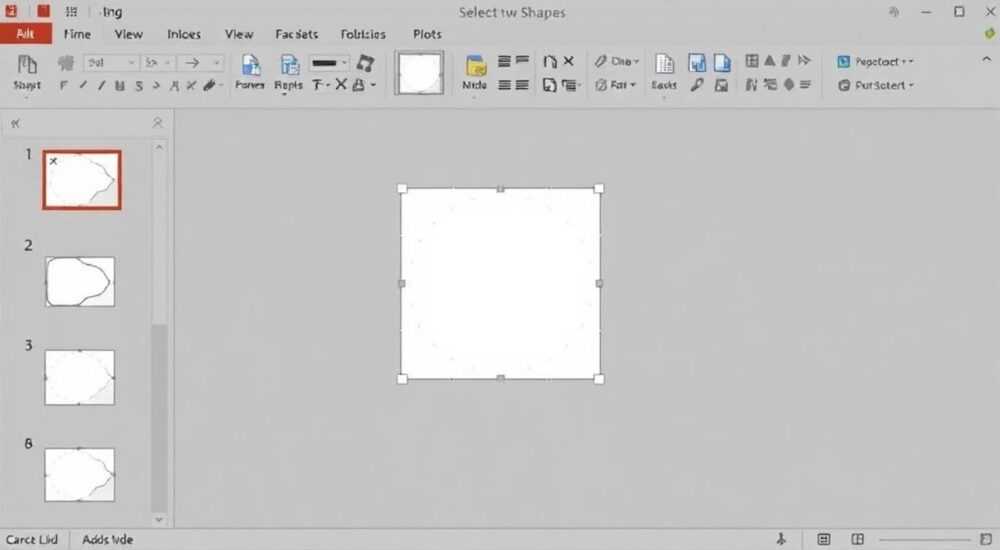The image size is (1000, 550).
Task: Open the PurSotert dropdown
Action: coord(875,85)
